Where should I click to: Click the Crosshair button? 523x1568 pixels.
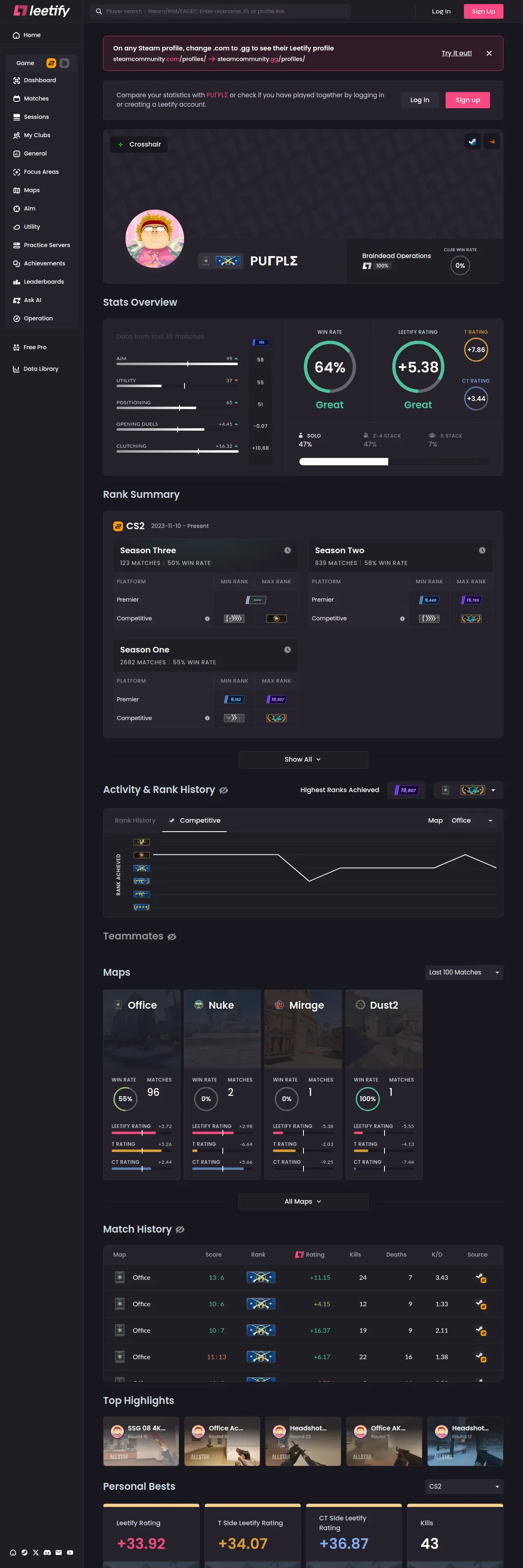[139, 144]
